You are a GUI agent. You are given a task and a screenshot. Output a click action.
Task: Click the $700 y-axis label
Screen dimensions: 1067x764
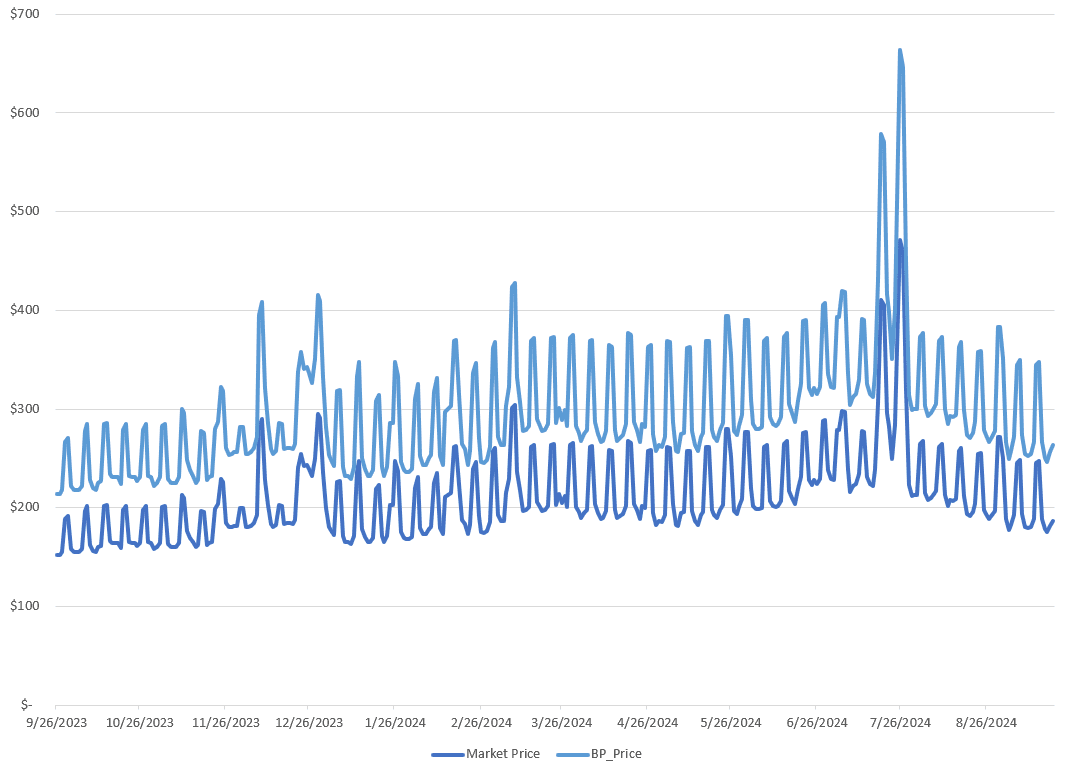click(x=25, y=14)
